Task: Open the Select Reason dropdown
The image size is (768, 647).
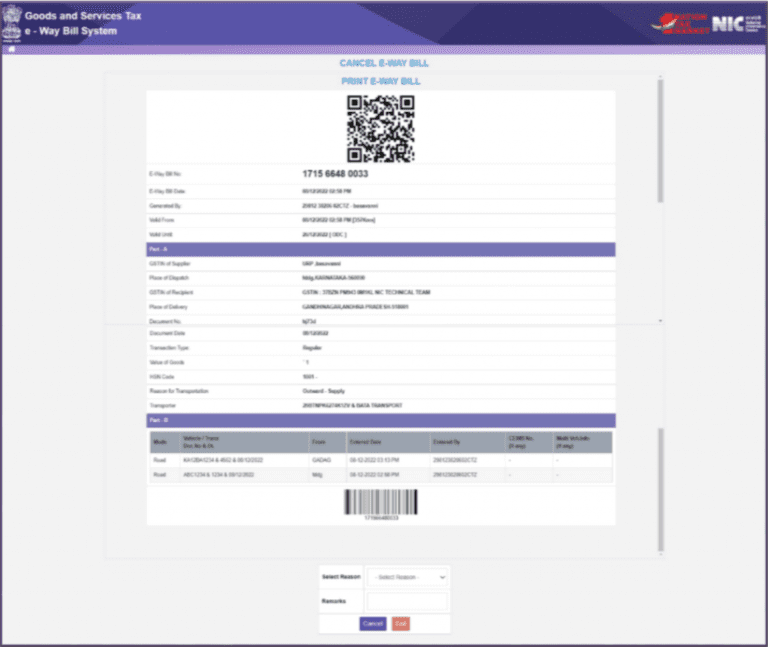Action: (408, 577)
